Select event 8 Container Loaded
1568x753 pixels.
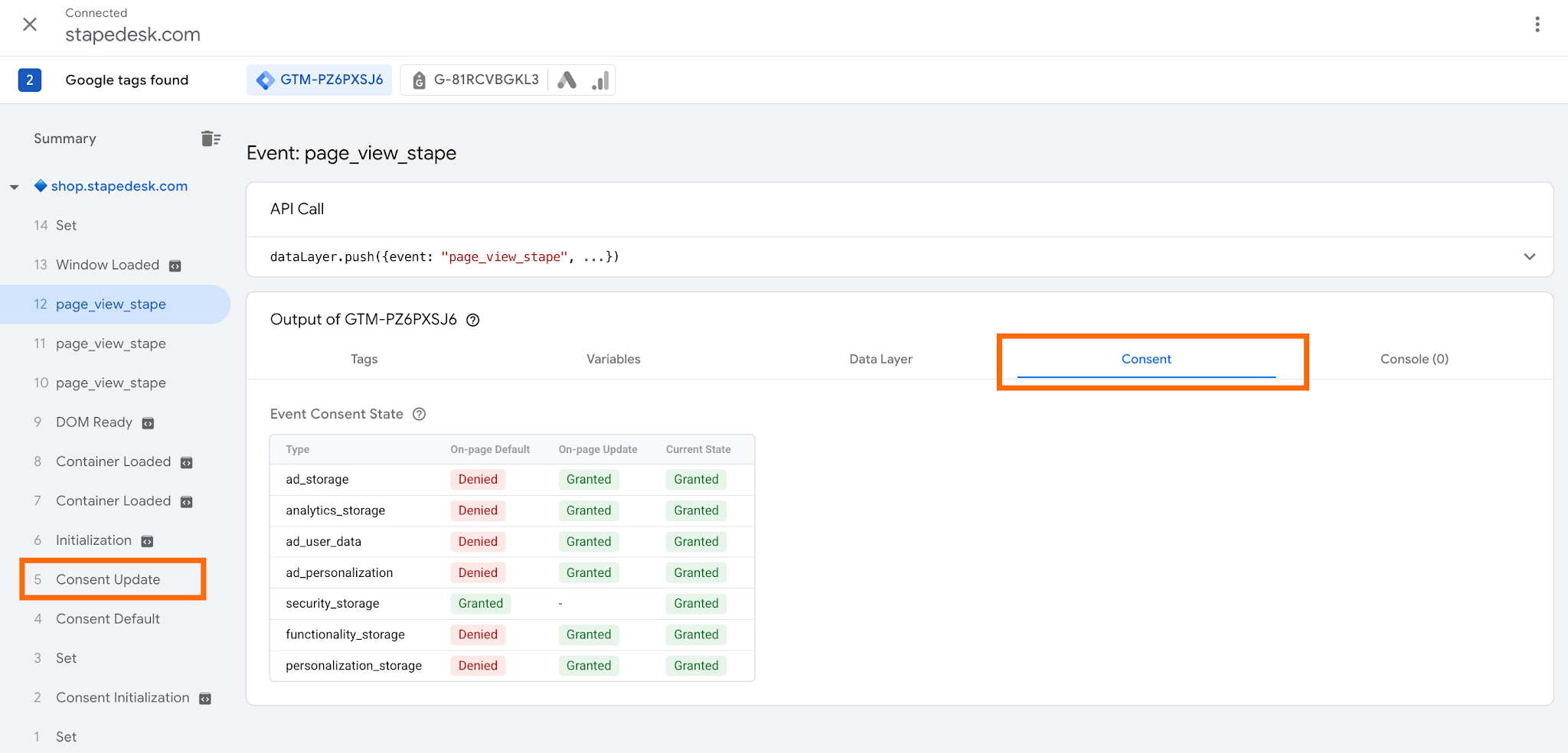pyautogui.click(x=115, y=461)
